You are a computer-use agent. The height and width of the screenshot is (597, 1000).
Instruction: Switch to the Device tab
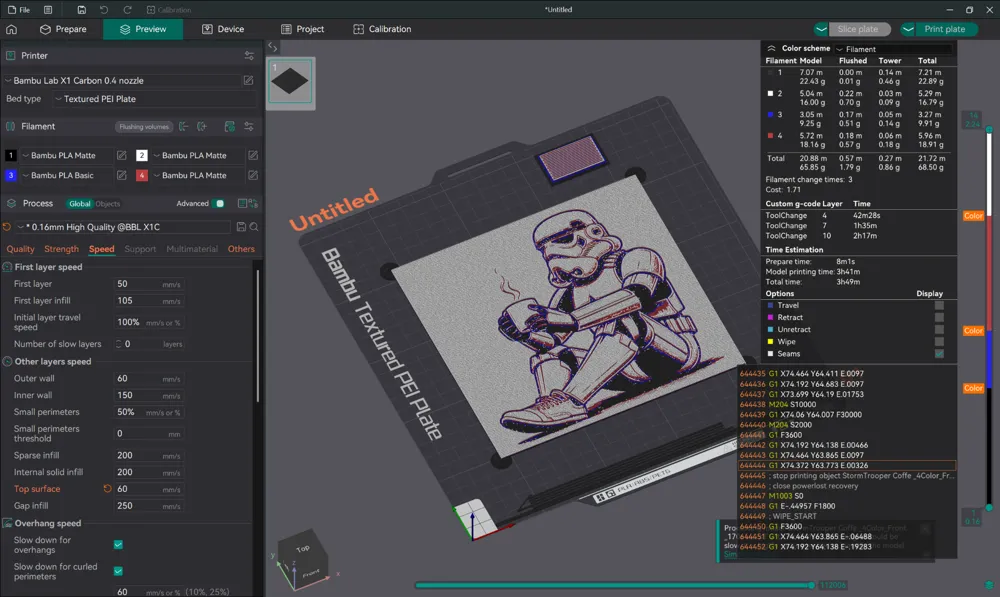pos(223,29)
